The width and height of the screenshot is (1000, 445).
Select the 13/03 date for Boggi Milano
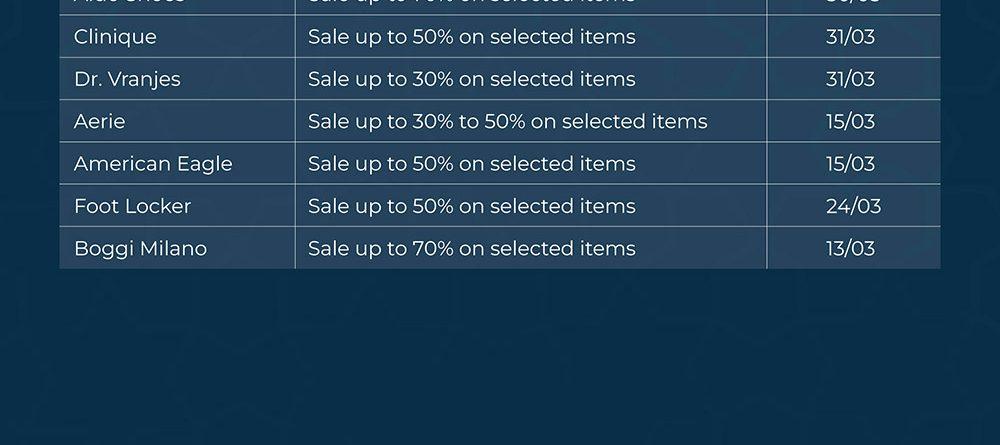click(x=850, y=248)
